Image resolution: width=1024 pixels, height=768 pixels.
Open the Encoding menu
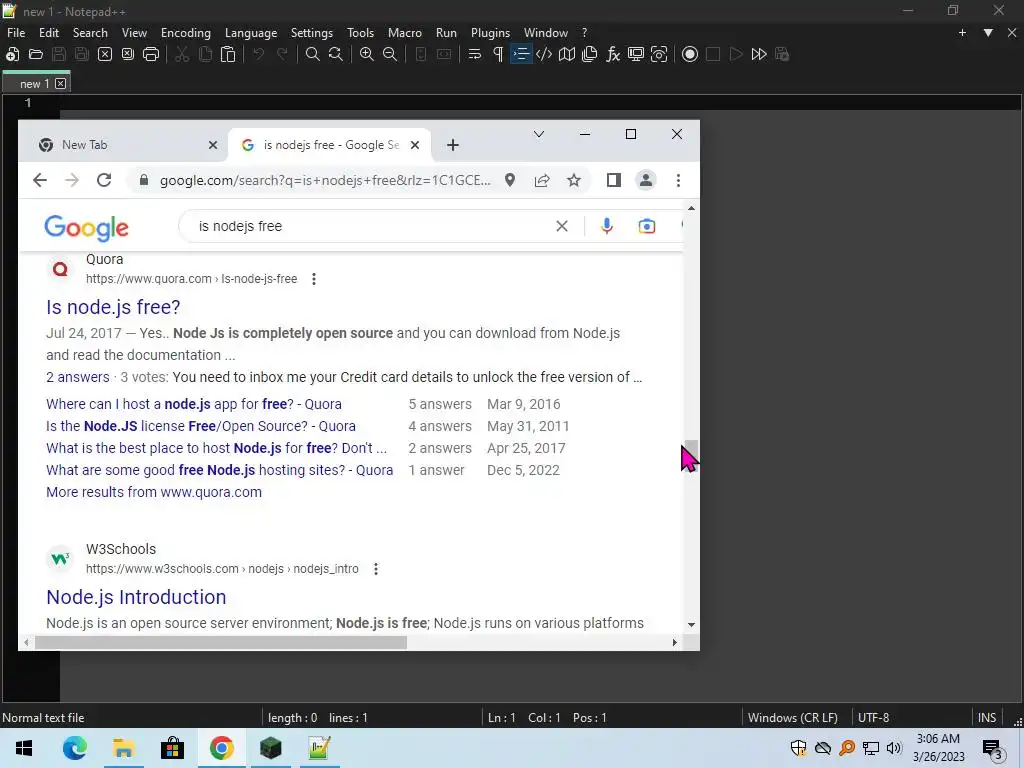pyautogui.click(x=185, y=33)
